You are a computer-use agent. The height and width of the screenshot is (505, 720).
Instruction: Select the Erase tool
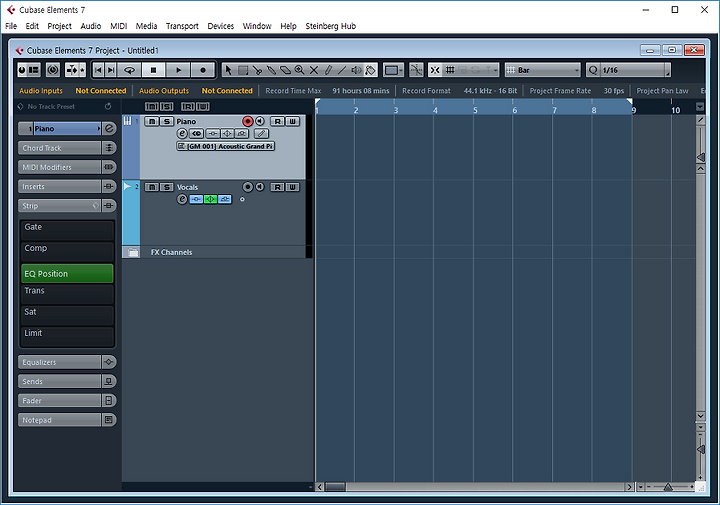[285, 70]
